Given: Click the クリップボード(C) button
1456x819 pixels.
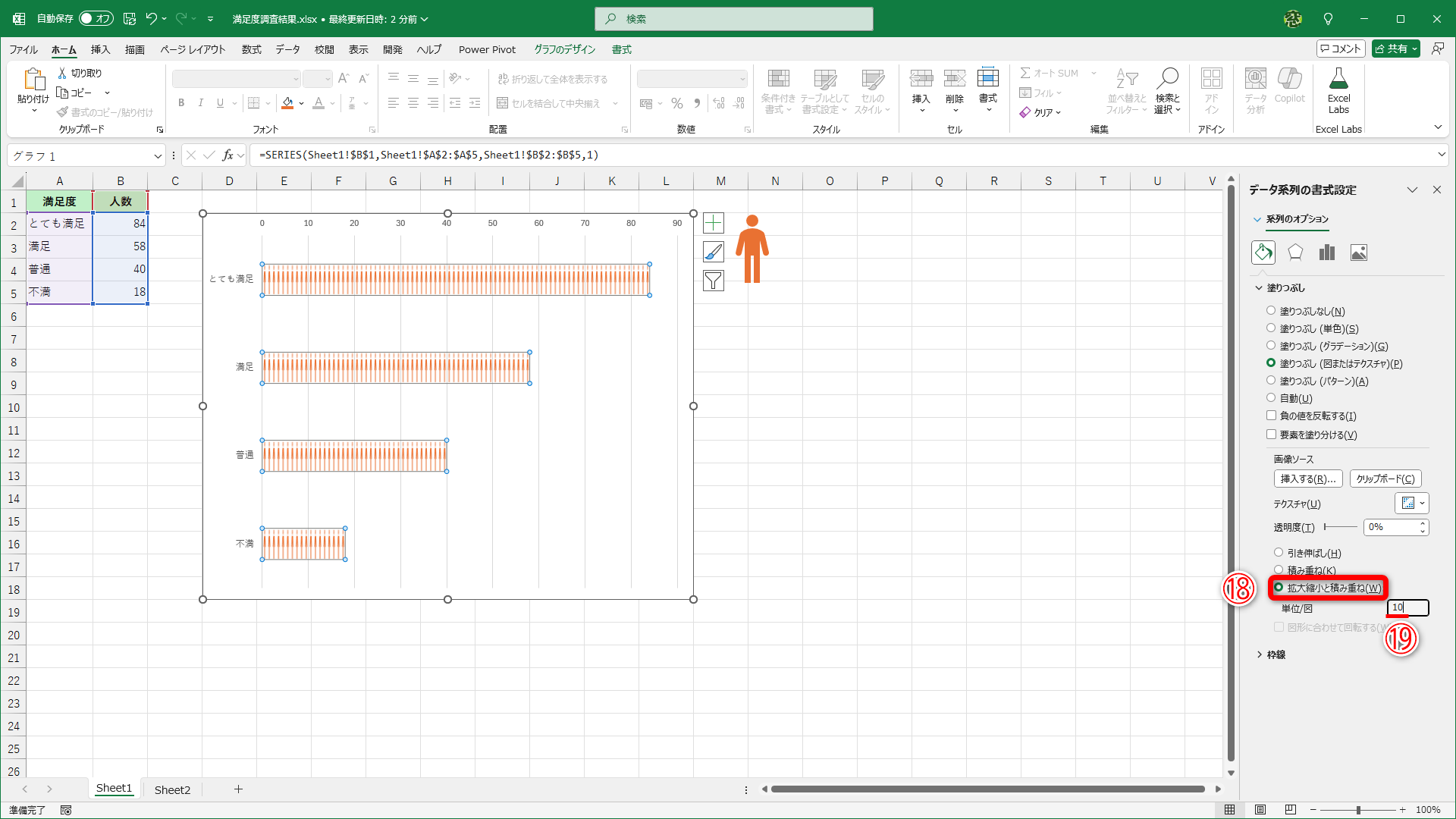Looking at the screenshot, I should [1385, 479].
